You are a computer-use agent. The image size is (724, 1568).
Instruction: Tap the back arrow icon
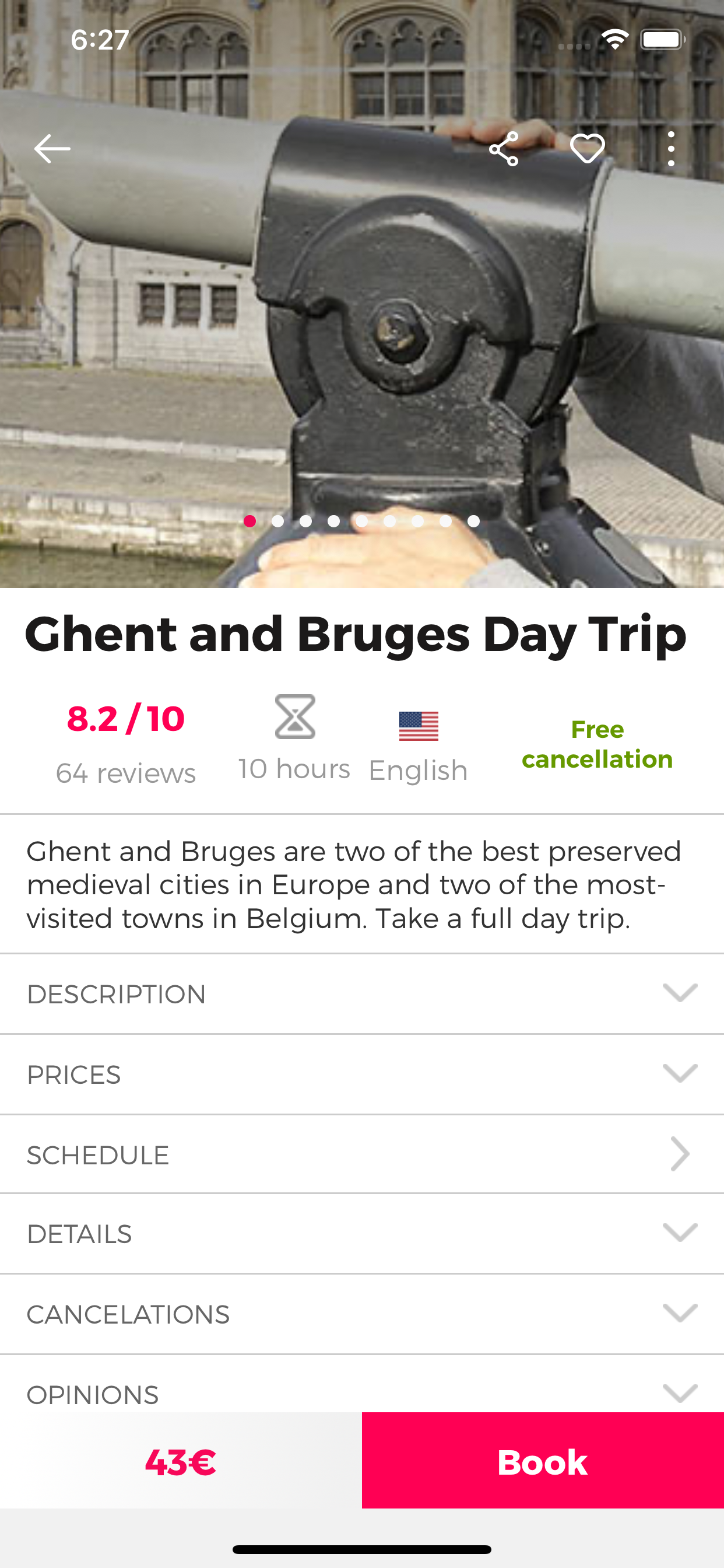pos(52,149)
